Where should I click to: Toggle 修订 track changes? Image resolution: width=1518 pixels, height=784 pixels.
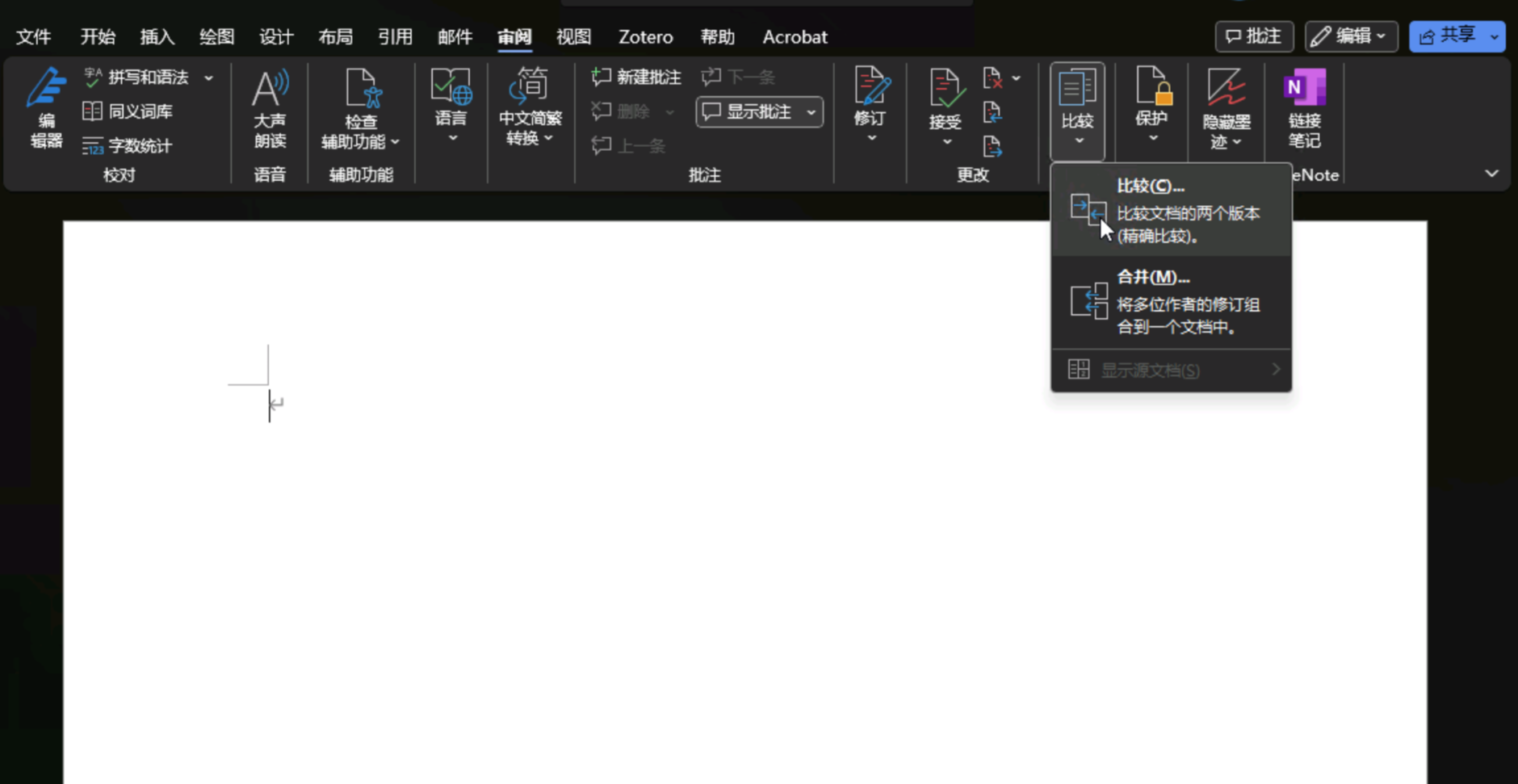click(x=870, y=97)
